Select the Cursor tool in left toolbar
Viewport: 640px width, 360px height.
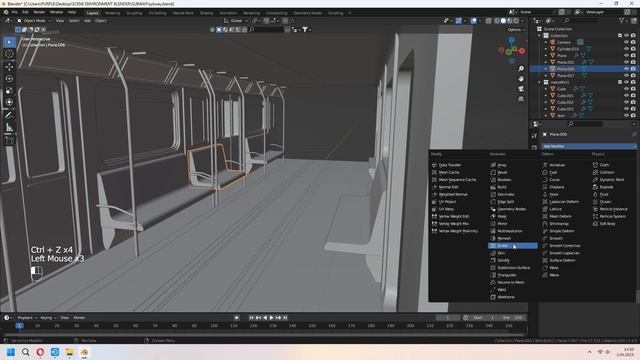coord(9,54)
